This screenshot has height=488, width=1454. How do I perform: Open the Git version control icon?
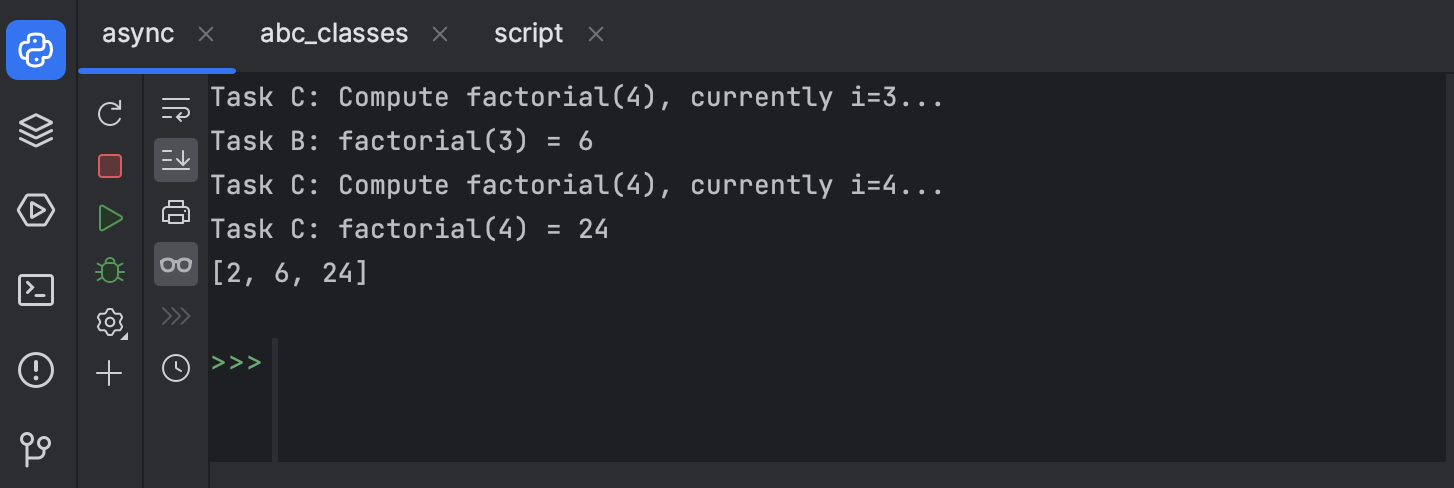pos(36,449)
